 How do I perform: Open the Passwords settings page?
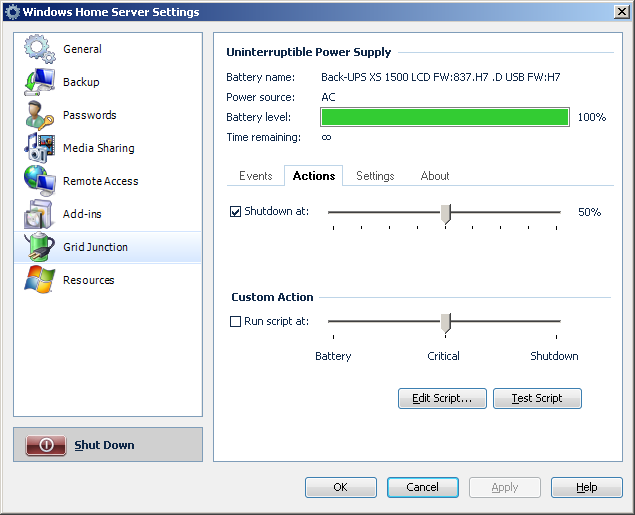[x=108, y=115]
